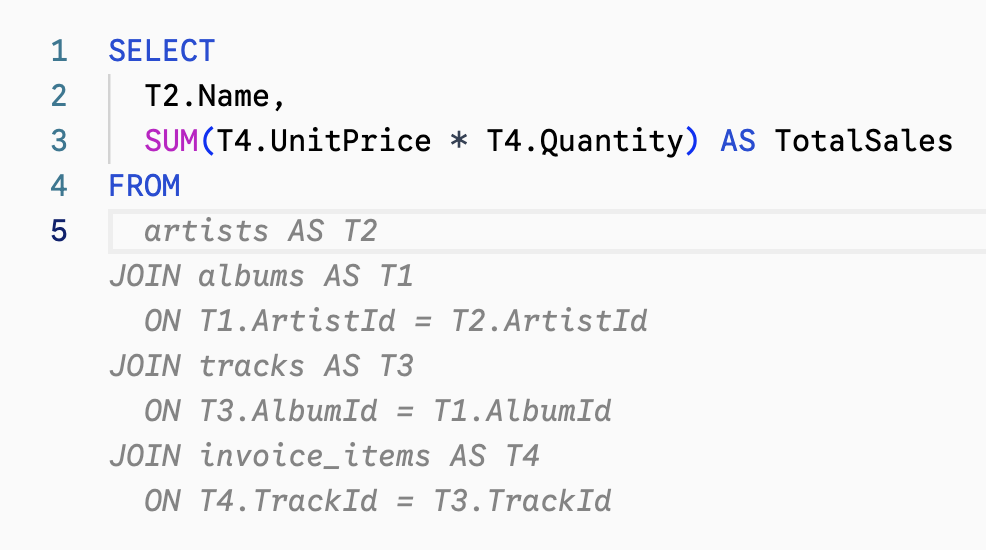Click the SUM function name
This screenshot has height=550, width=986.
(171, 141)
